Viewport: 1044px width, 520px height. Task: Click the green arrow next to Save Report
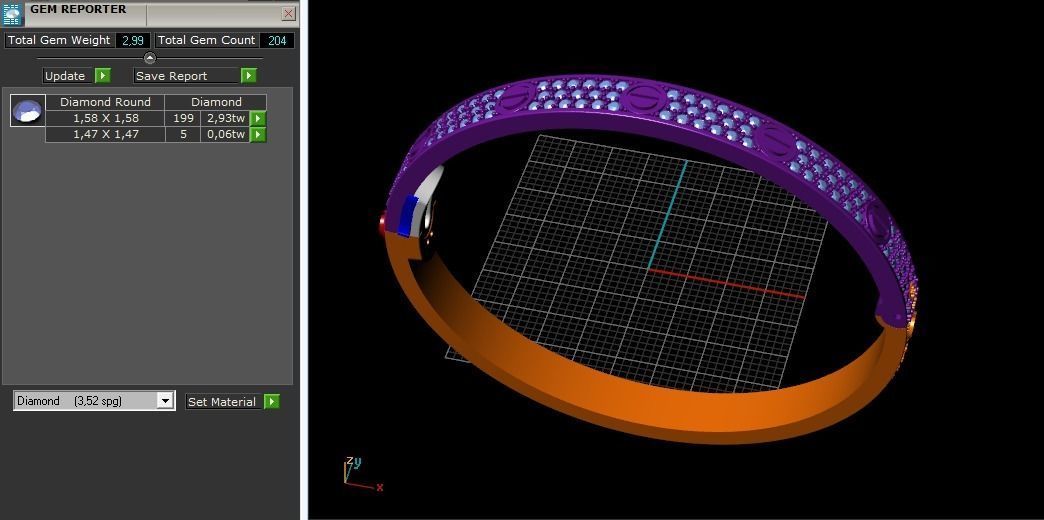click(x=248, y=76)
